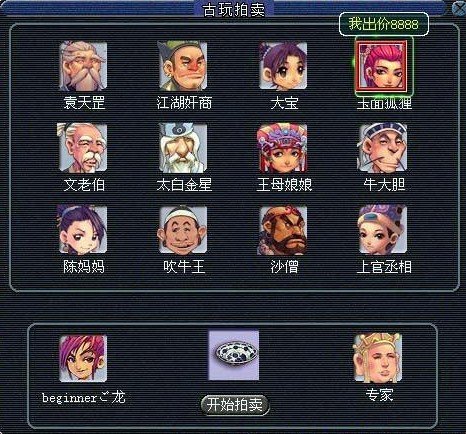Click the blue-and-white porcelain bowl item
The height and width of the screenshot is (434, 466).
234,355
